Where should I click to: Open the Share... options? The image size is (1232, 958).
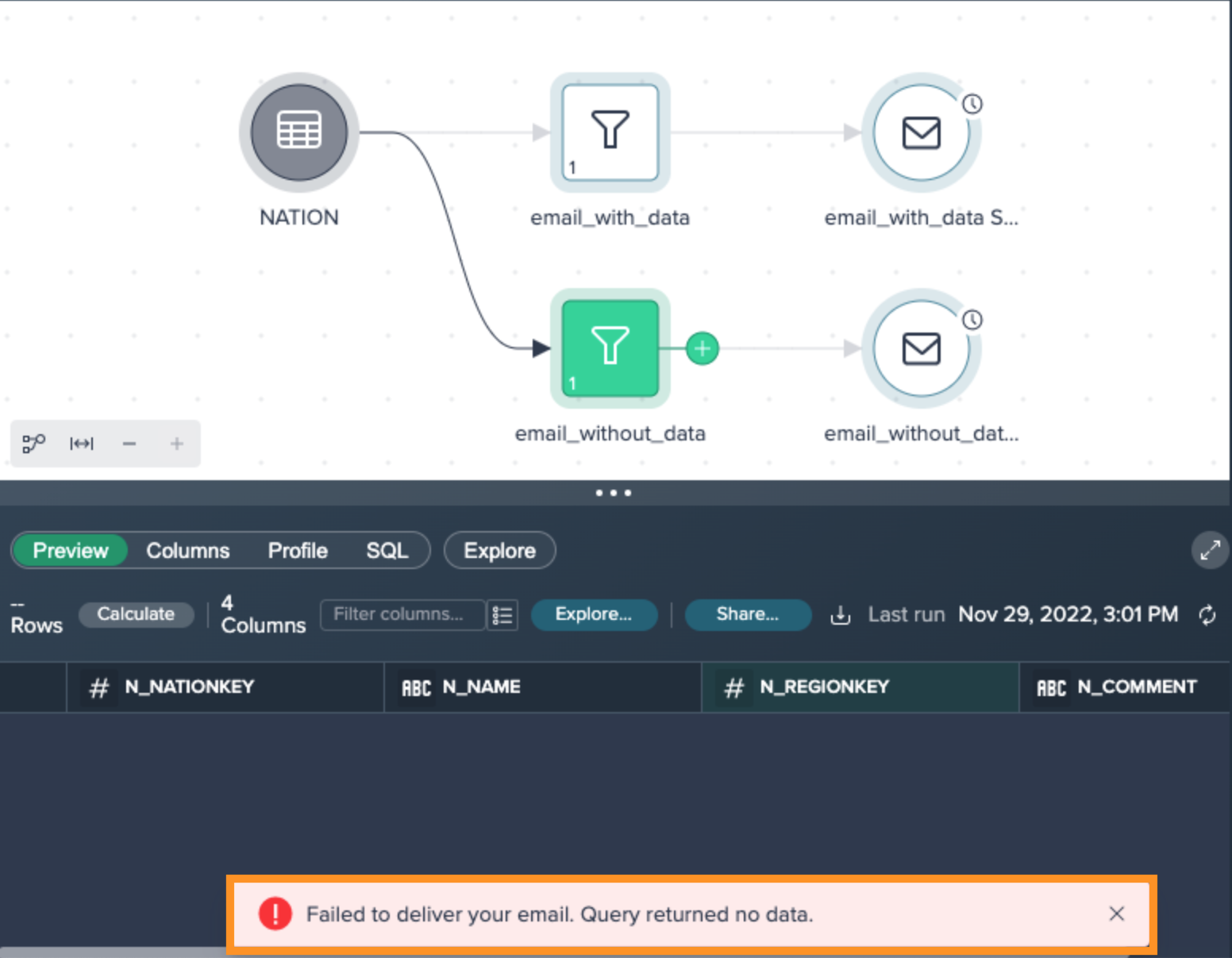(747, 614)
